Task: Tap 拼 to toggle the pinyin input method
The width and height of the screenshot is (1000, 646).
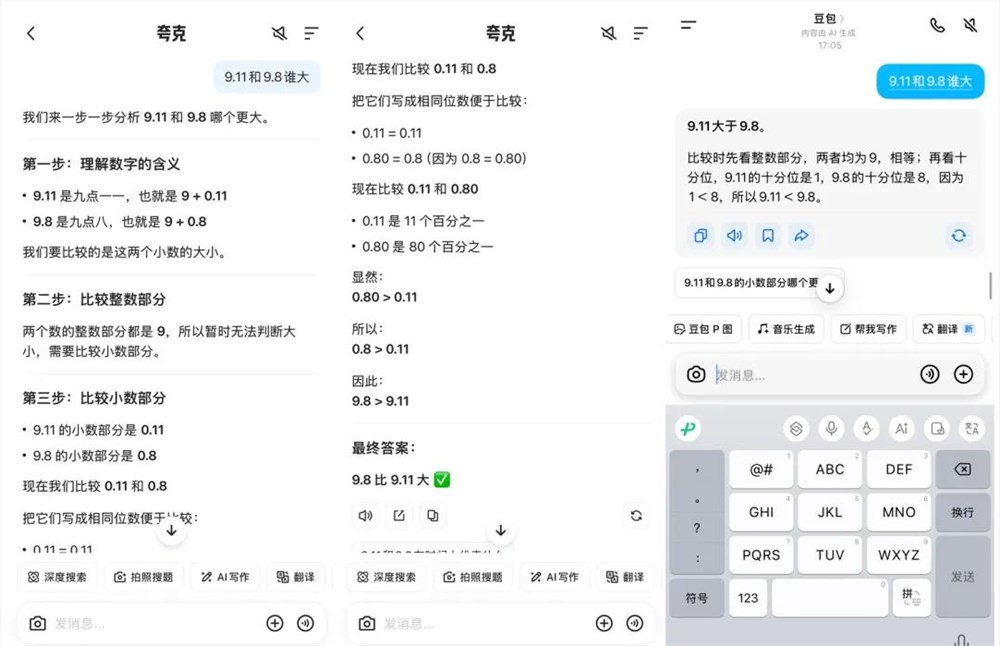Action: click(912, 597)
